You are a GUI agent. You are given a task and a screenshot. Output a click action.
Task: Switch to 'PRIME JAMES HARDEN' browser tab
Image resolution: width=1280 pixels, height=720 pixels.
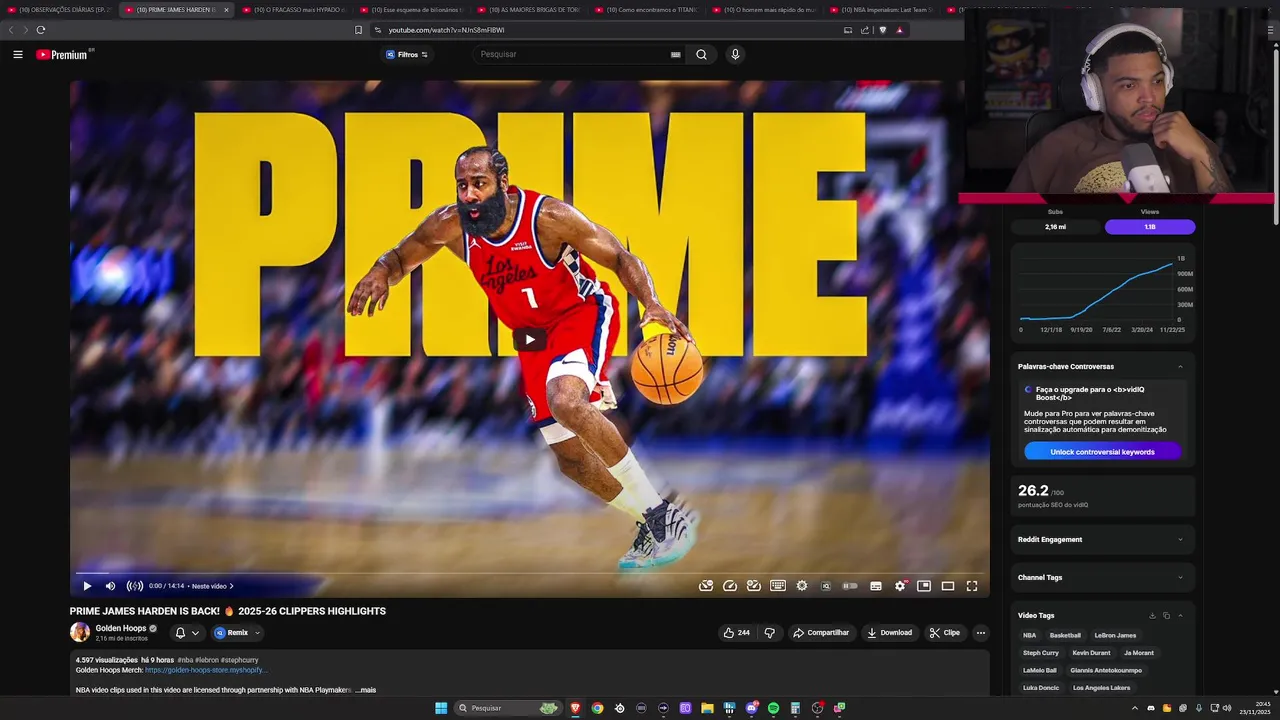176,10
